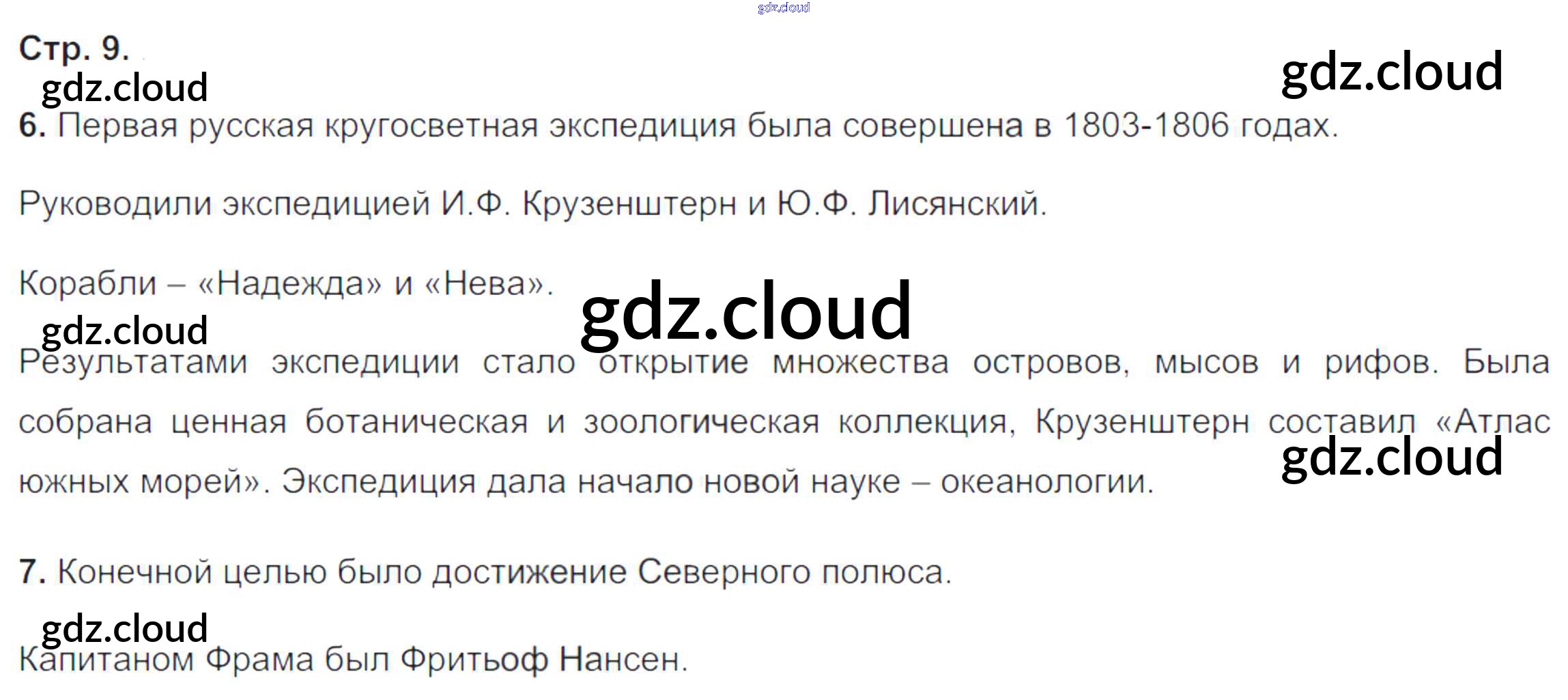The height and width of the screenshot is (700, 1568).
Task: Click the word 'ботаническая'
Action: [416, 422]
